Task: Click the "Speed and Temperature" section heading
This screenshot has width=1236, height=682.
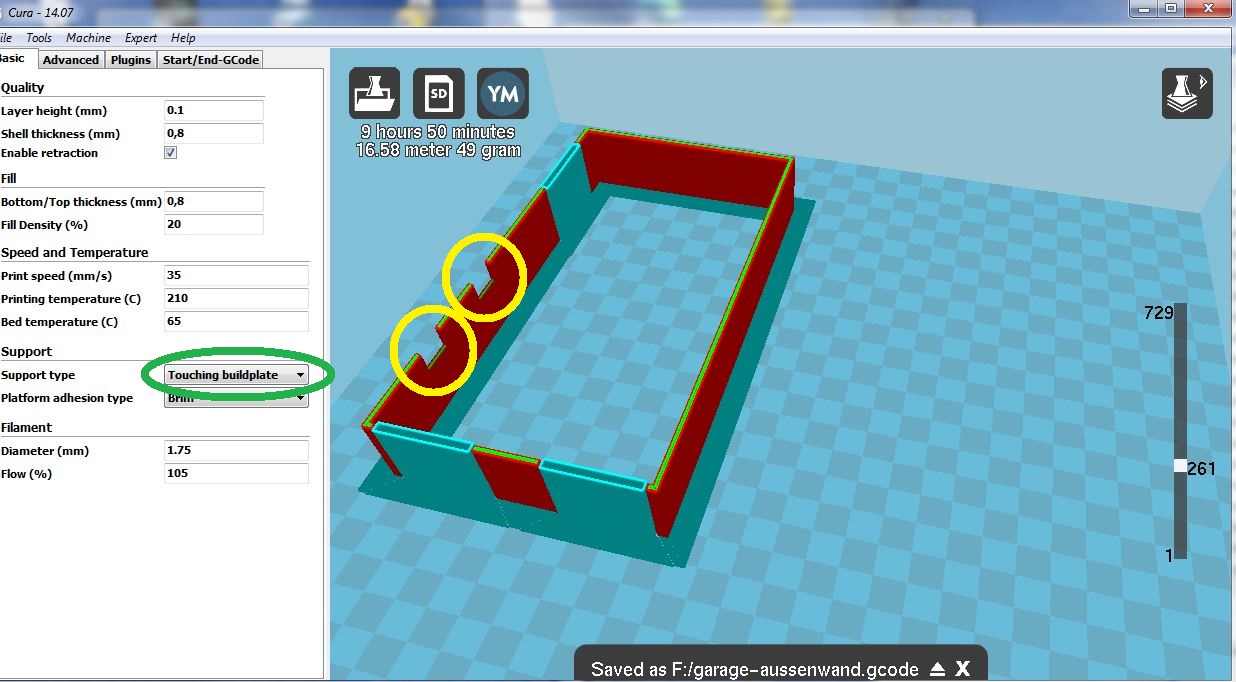Action: tap(74, 253)
